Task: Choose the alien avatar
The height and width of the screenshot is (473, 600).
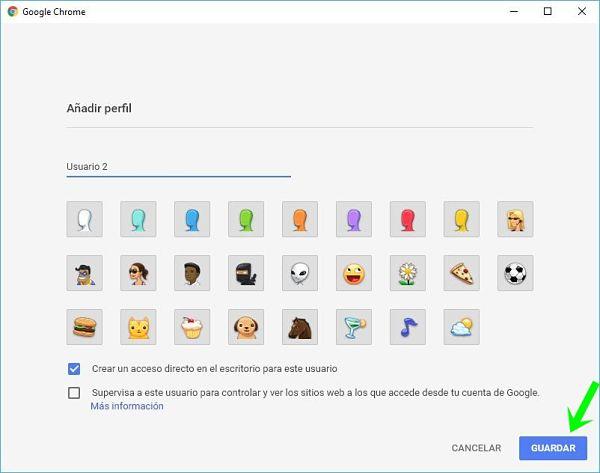Action: 300,273
